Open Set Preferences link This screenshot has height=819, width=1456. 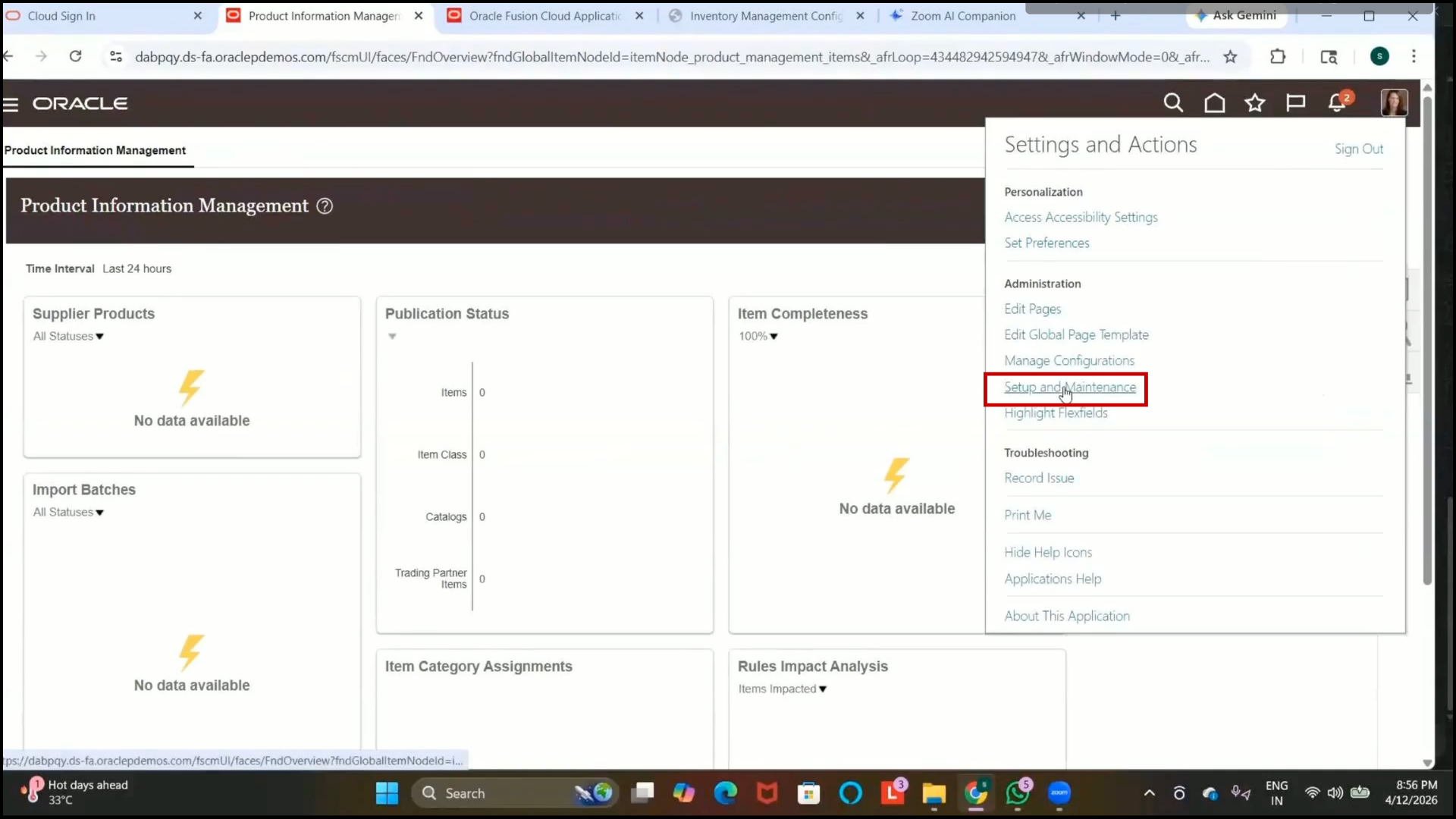click(1046, 243)
